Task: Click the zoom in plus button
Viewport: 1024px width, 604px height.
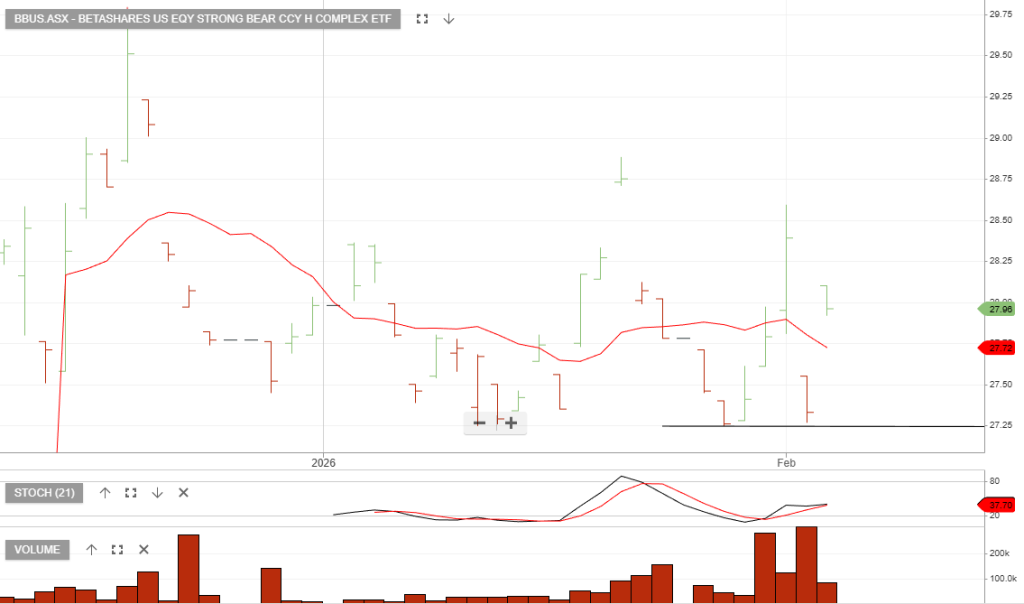Action: (x=511, y=423)
